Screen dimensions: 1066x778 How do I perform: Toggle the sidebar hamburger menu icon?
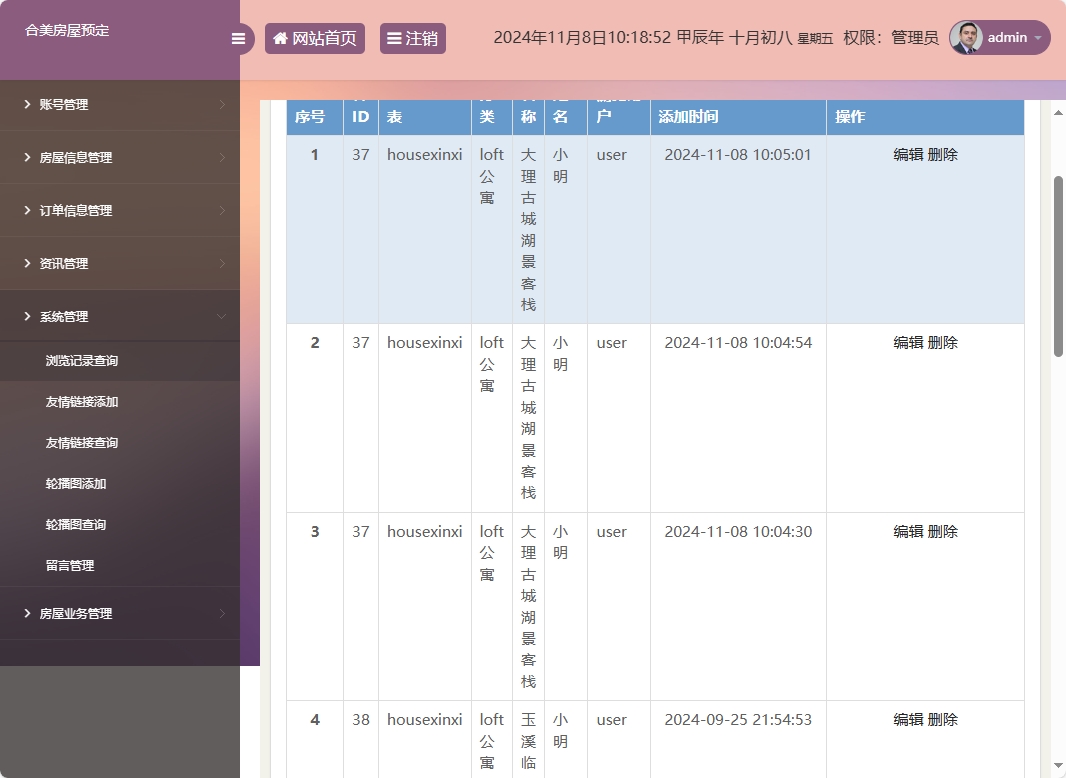click(x=238, y=39)
